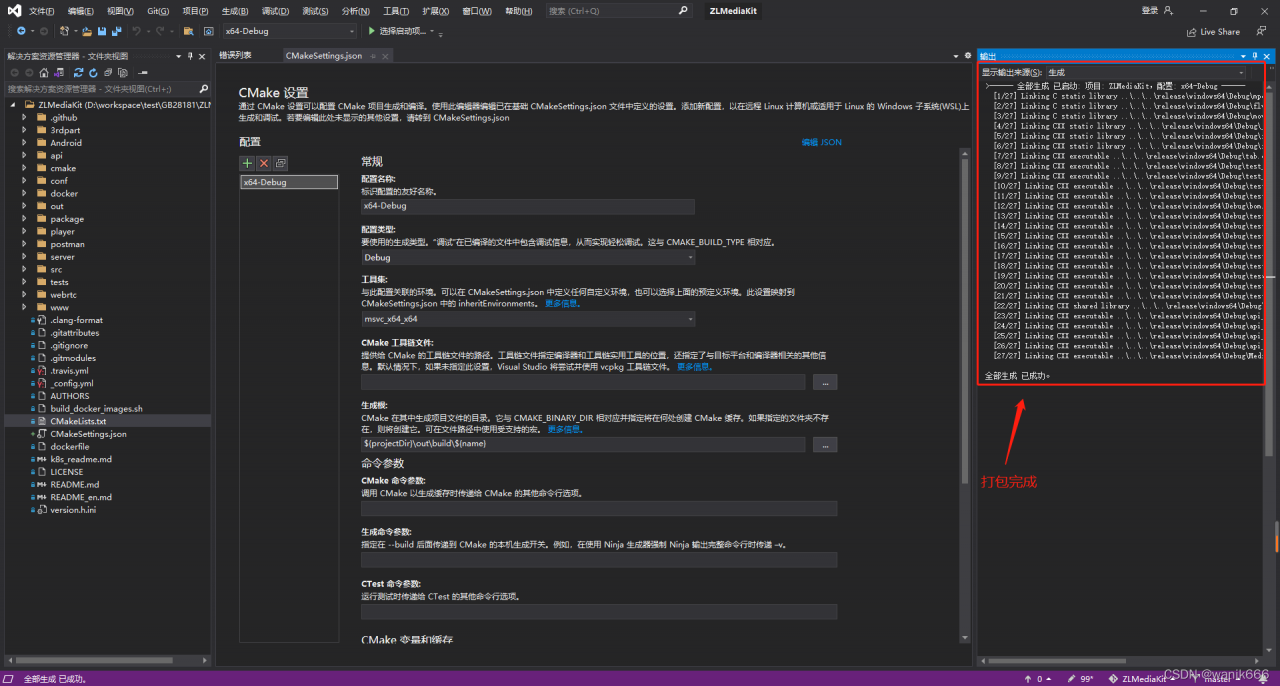Viewport: 1280px width, 686px height.
Task: Click the green add configuration plus icon
Action: [x=248, y=163]
